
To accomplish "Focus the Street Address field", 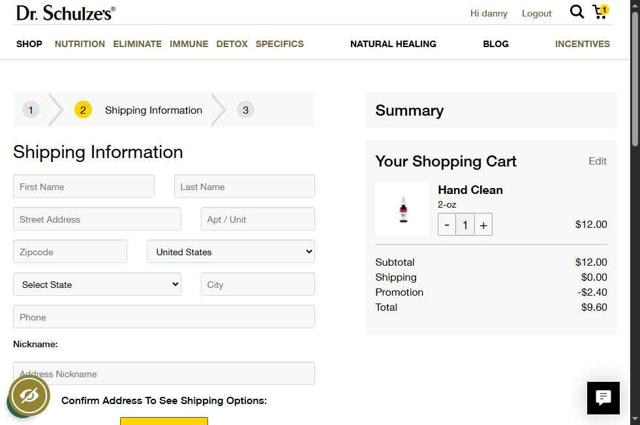I will click(x=97, y=219).
